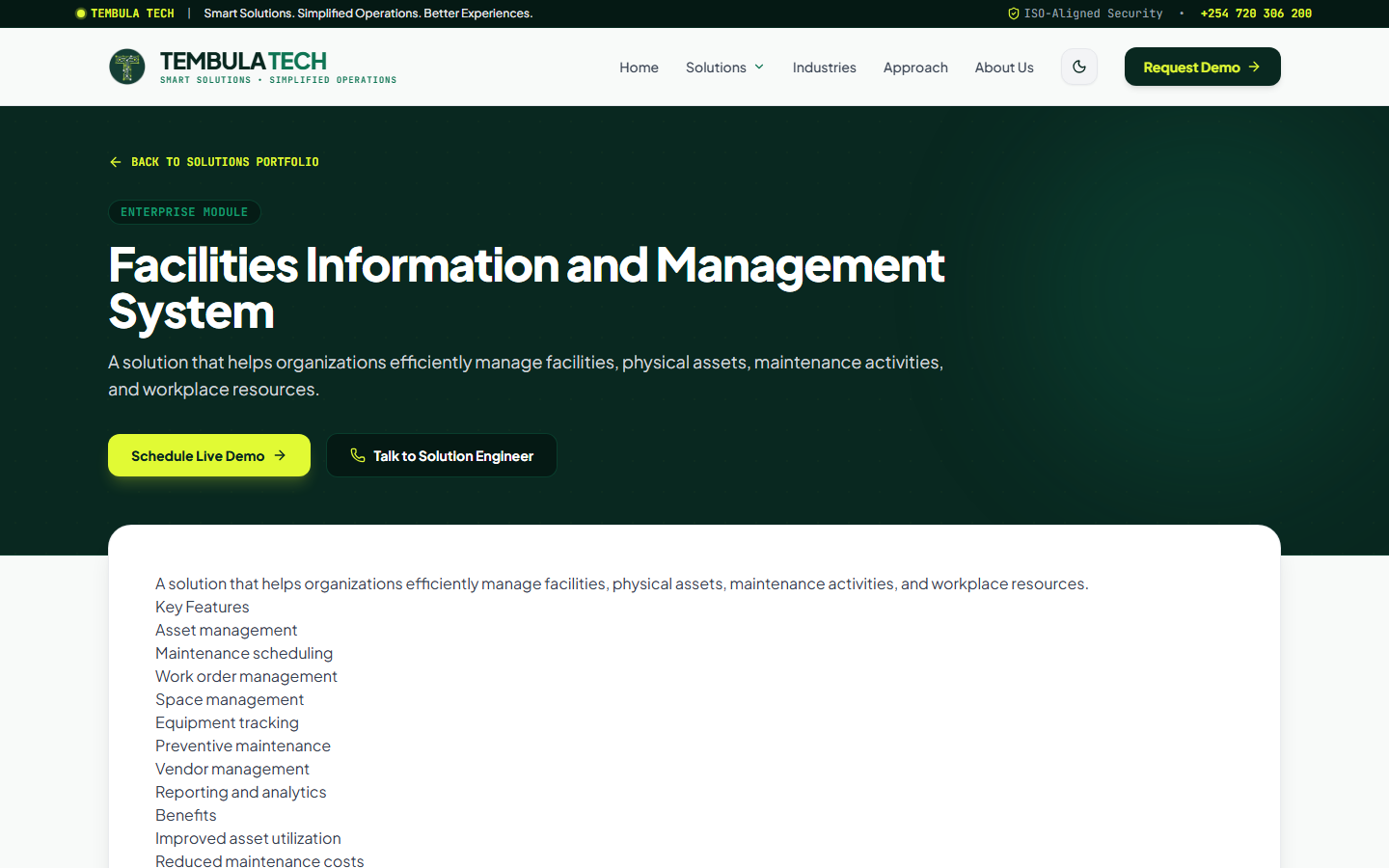Click the arrow icon on Schedule Live Demo
The height and width of the screenshot is (868, 1389).
(280, 455)
